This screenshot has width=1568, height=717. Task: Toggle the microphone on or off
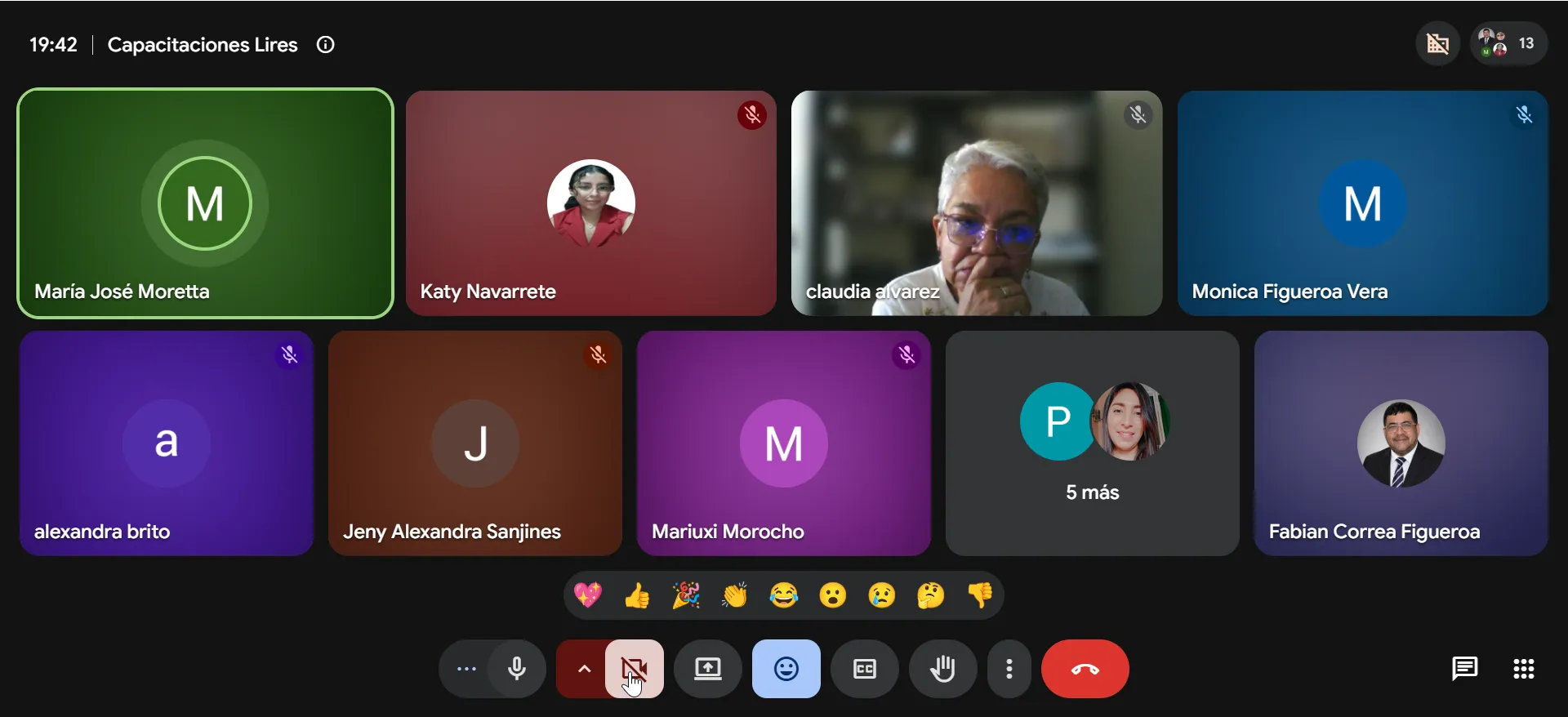[517, 669]
